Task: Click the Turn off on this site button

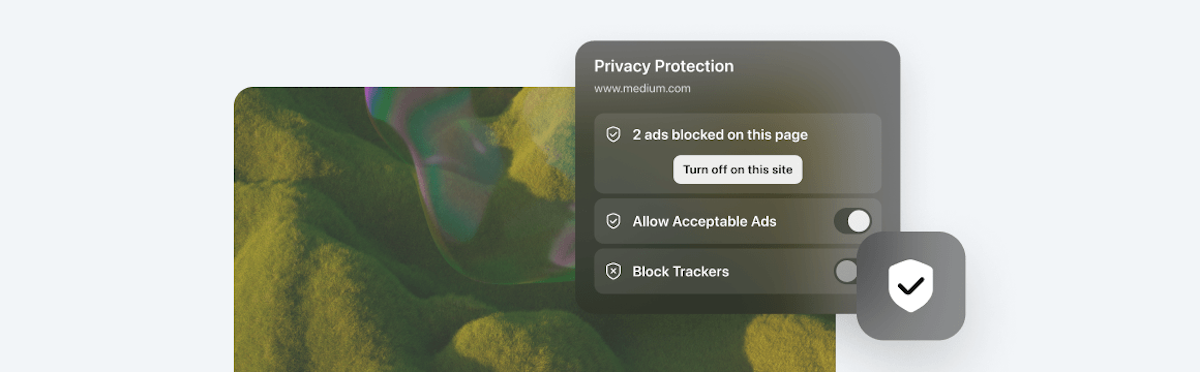Action: click(738, 169)
